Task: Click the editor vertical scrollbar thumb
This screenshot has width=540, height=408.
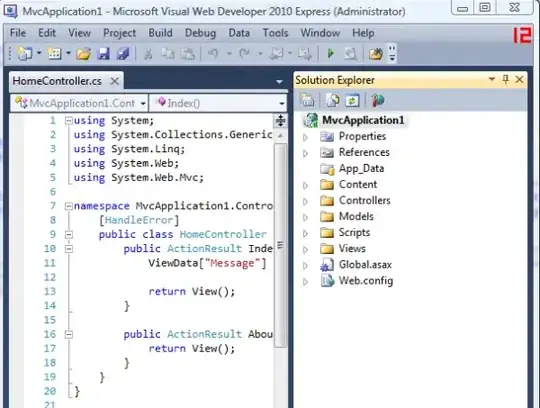Action: click(281, 245)
